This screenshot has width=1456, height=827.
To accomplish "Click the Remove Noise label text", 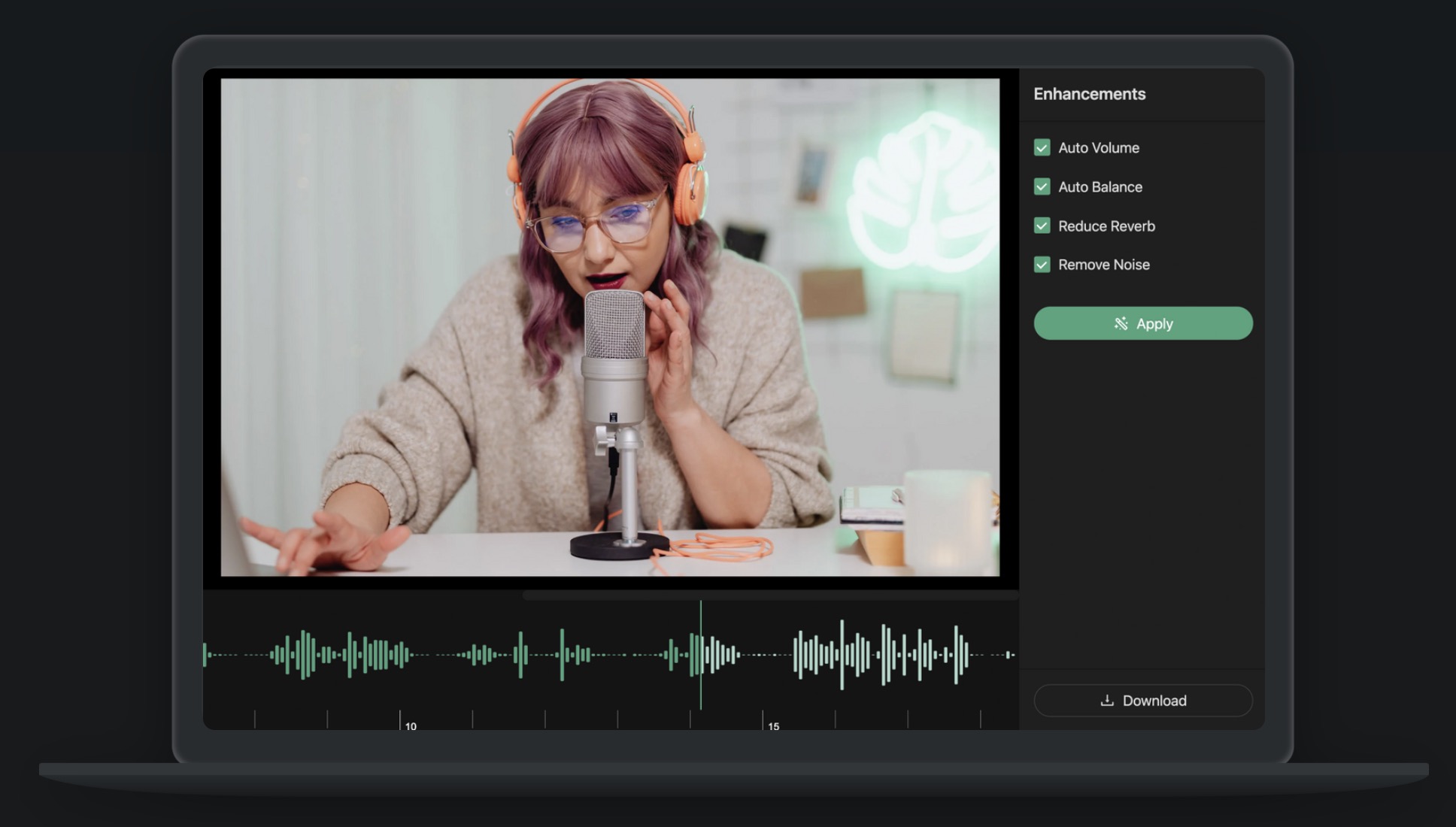I will pyautogui.click(x=1103, y=265).
